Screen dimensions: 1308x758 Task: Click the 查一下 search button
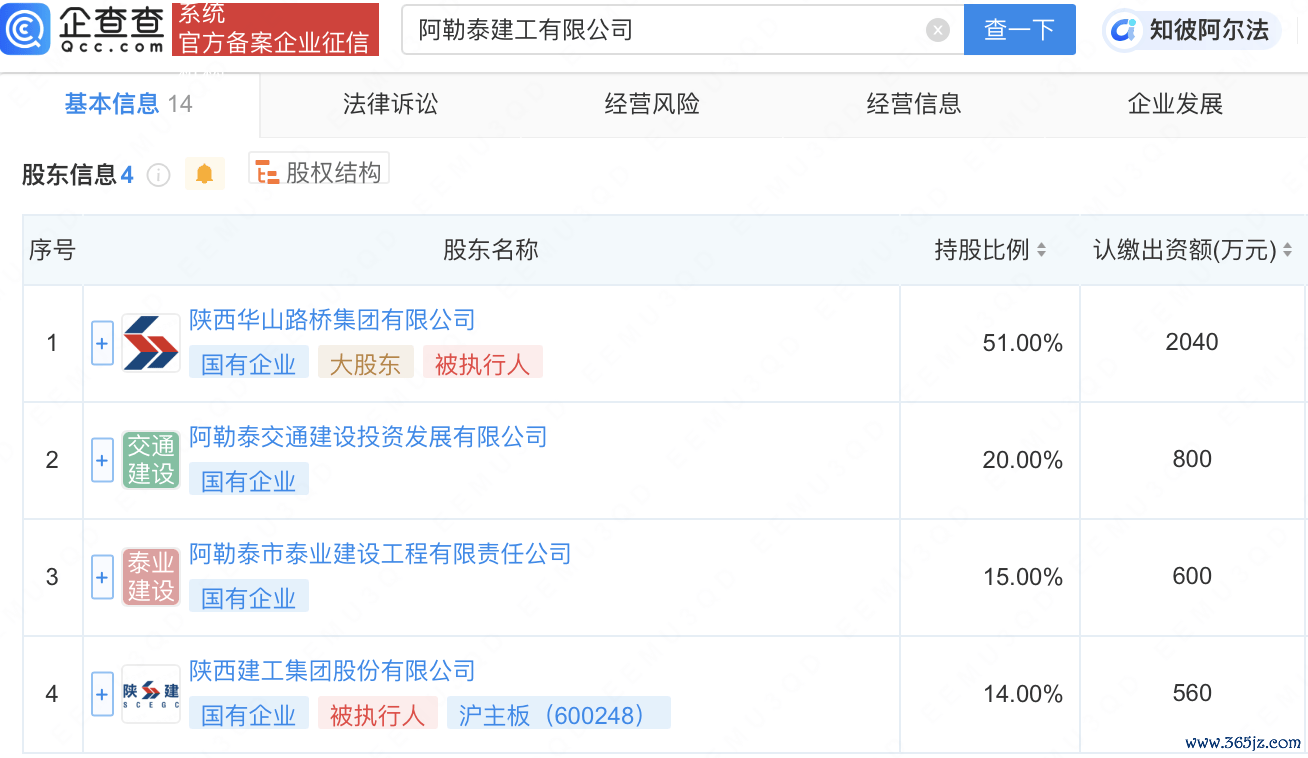coord(1019,30)
